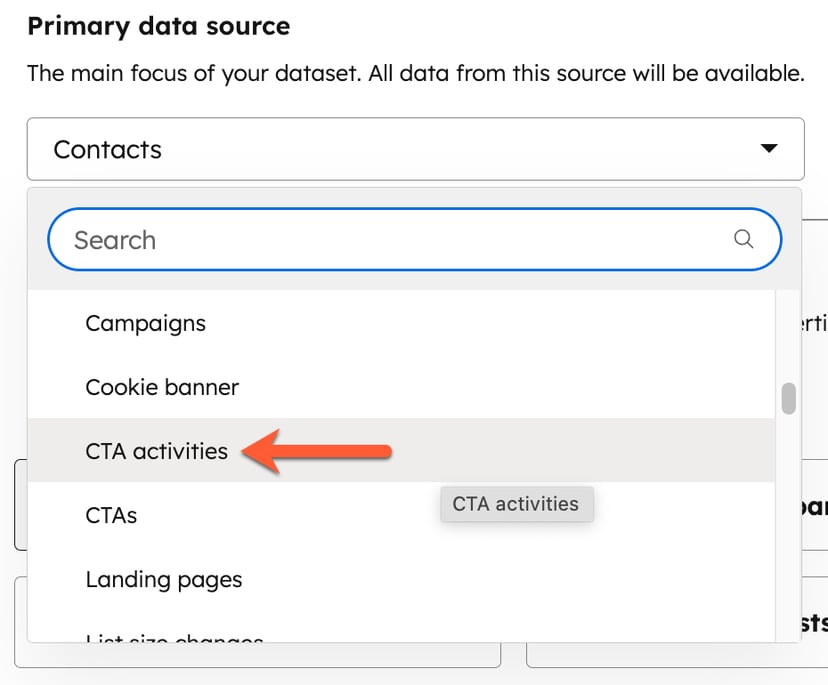
Task: Click the Primary data source heading
Action: coord(159,25)
